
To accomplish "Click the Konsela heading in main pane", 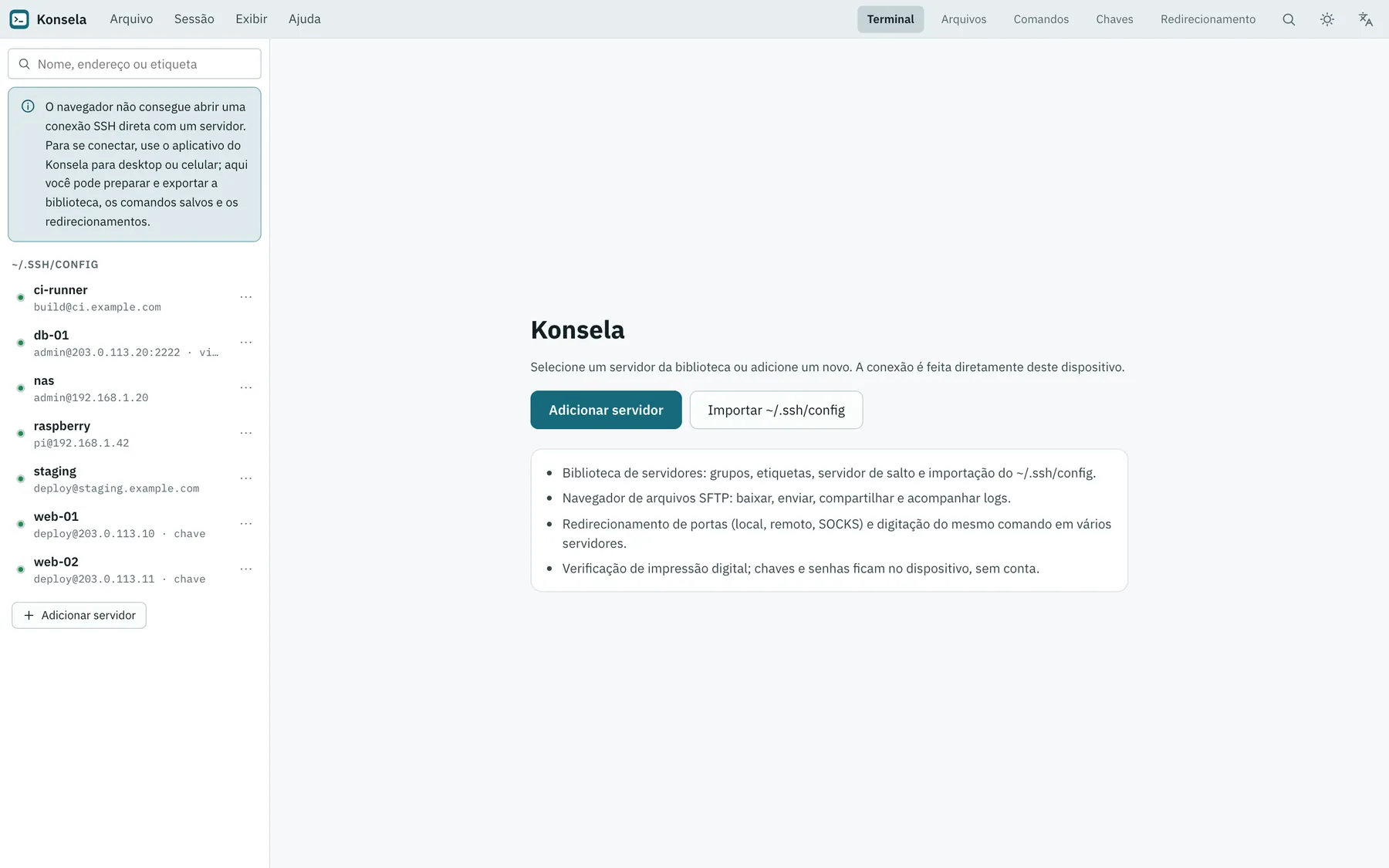I will (577, 330).
